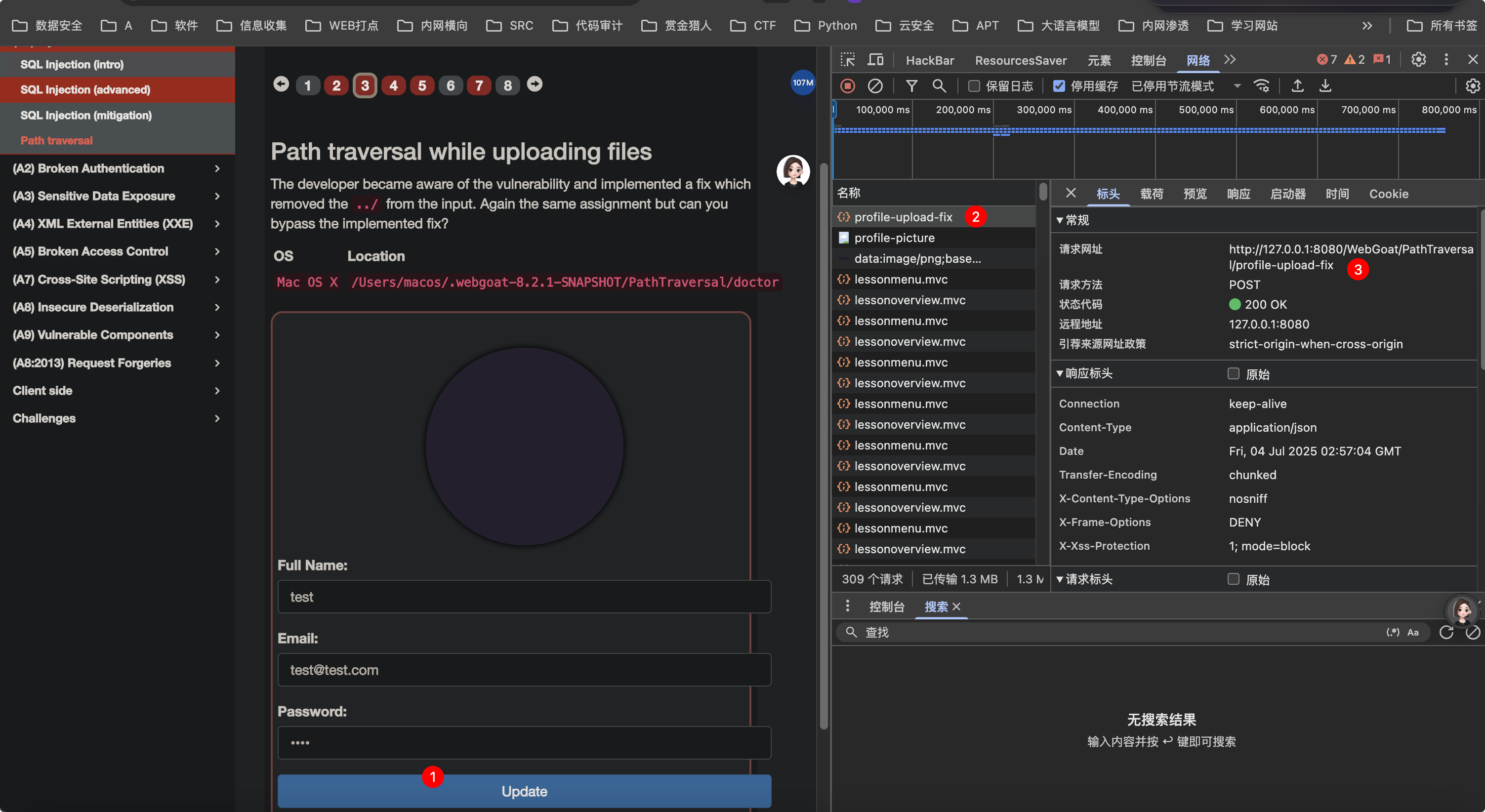The width and height of the screenshot is (1485, 812).
Task: Uncheck the 停用缓存 checkbox
Action: click(x=1059, y=86)
